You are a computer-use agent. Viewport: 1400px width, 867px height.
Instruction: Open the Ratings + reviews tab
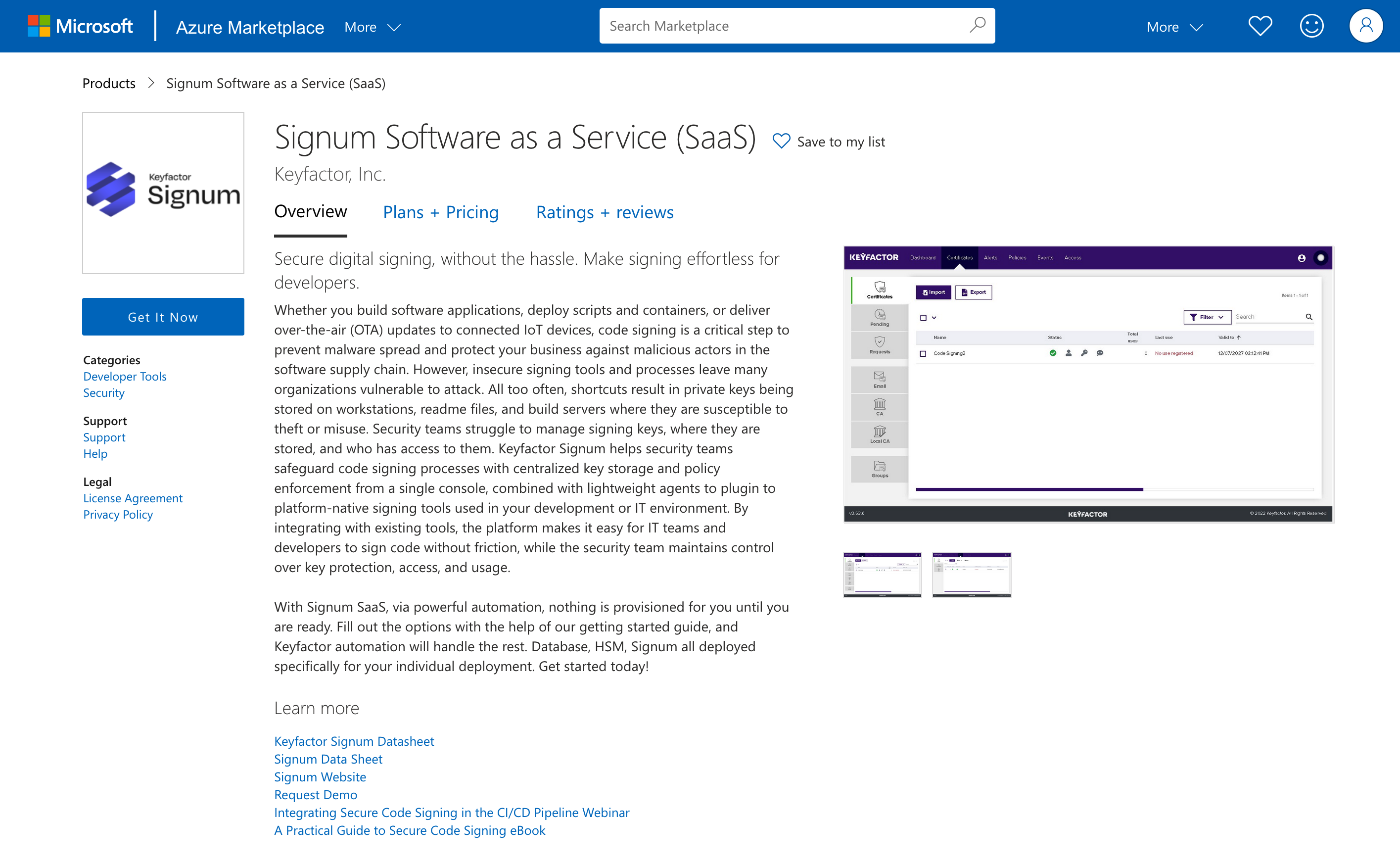click(605, 212)
